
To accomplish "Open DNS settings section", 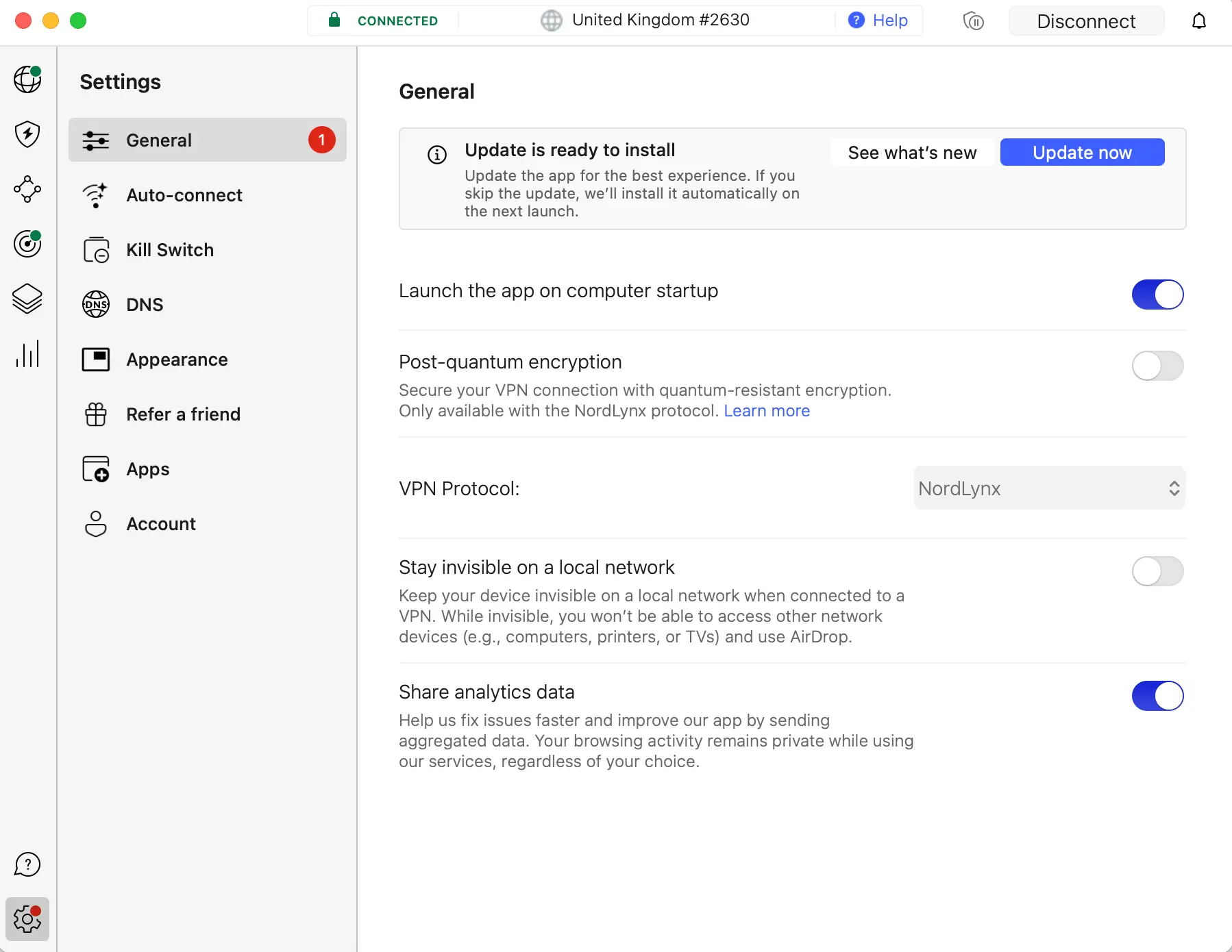I will pyautogui.click(x=208, y=305).
